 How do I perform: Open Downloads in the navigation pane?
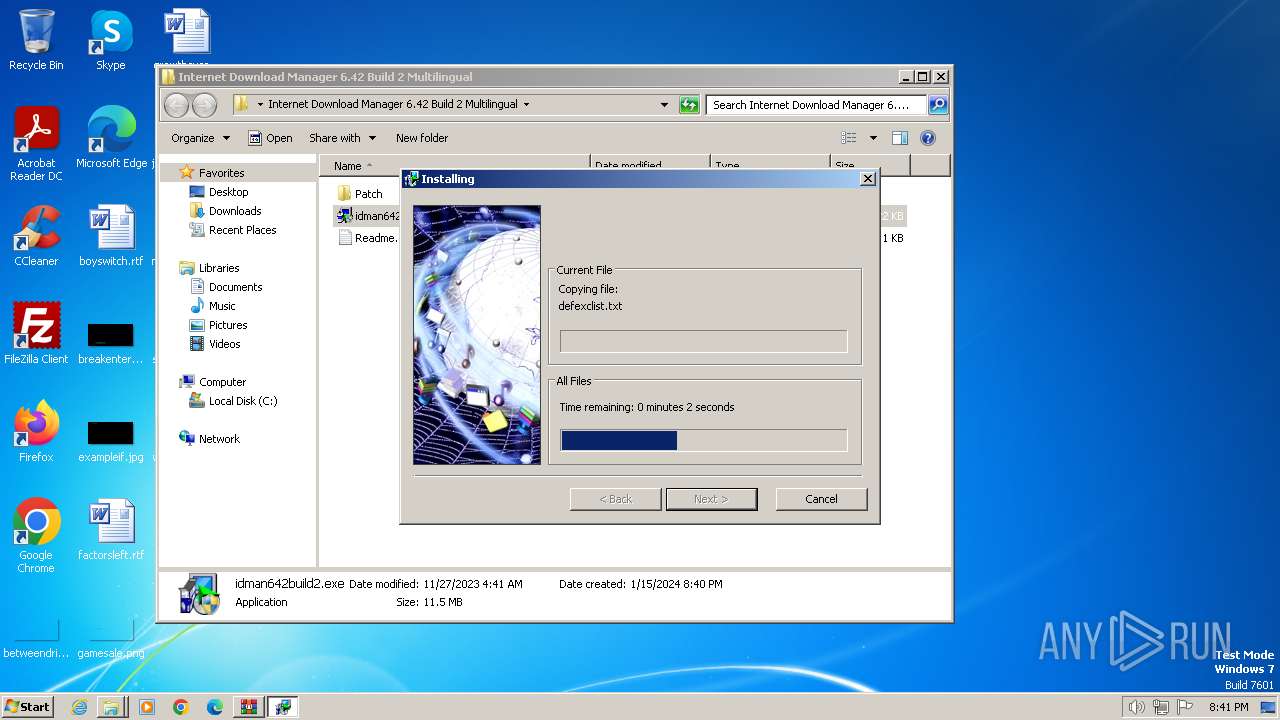pyautogui.click(x=235, y=211)
